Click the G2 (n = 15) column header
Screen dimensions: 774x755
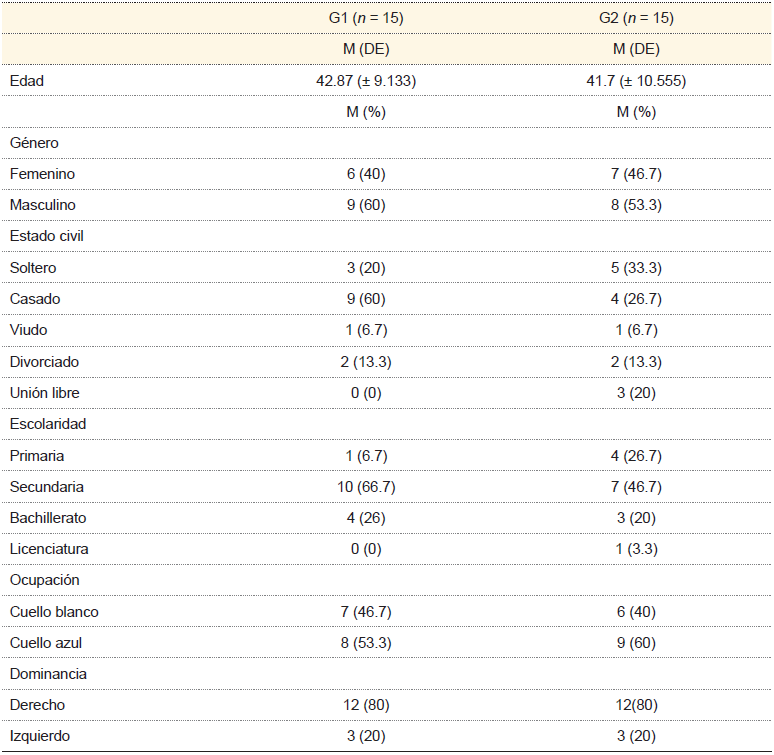[636, 18]
